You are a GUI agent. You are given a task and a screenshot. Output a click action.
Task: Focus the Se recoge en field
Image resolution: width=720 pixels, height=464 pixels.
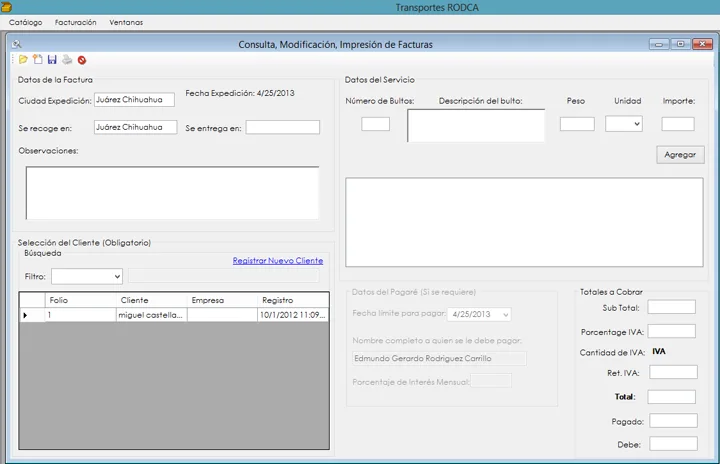[135, 127]
